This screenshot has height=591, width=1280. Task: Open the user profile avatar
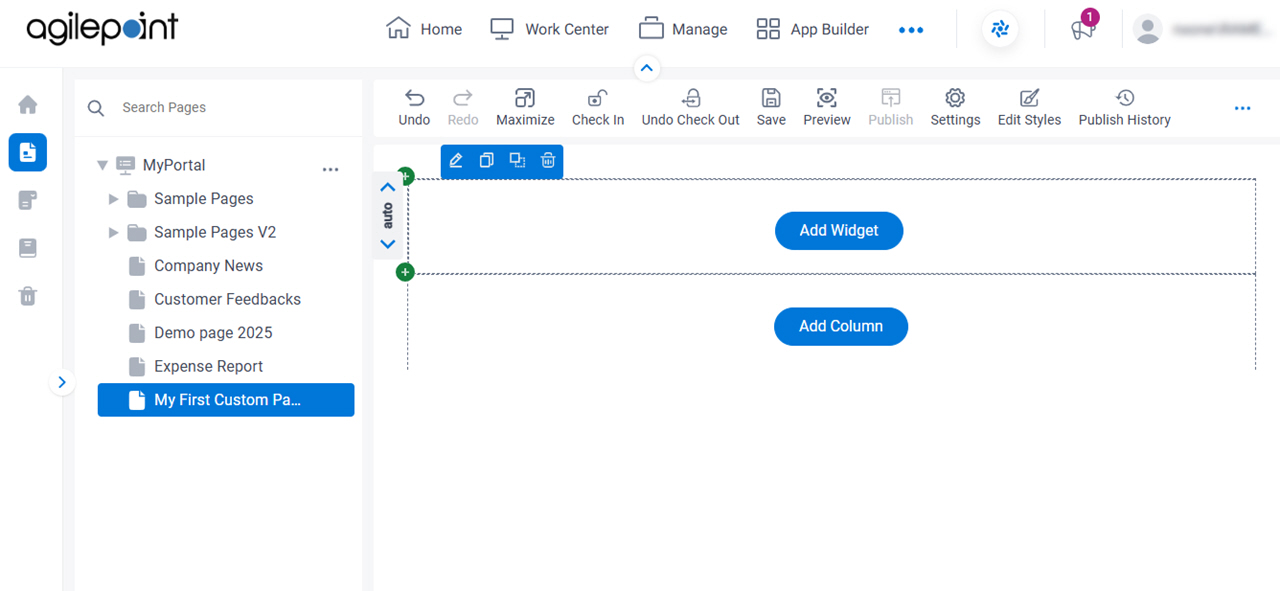coord(1148,30)
